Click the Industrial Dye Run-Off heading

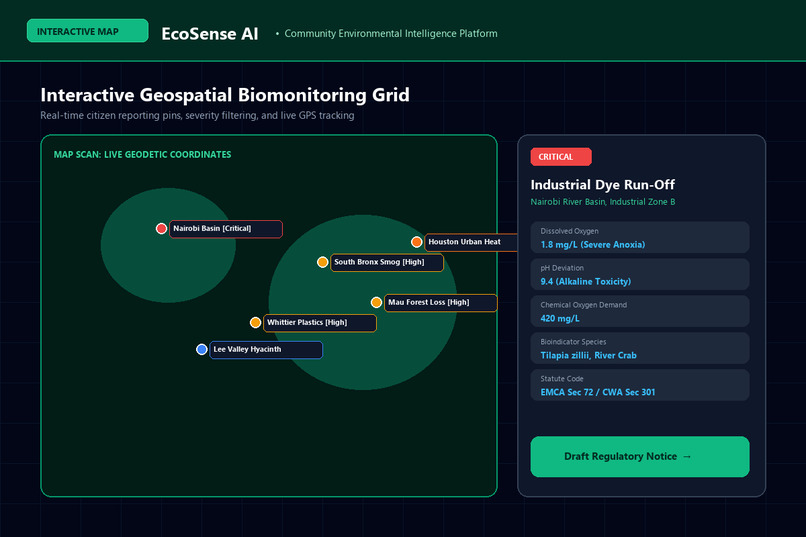coord(602,184)
